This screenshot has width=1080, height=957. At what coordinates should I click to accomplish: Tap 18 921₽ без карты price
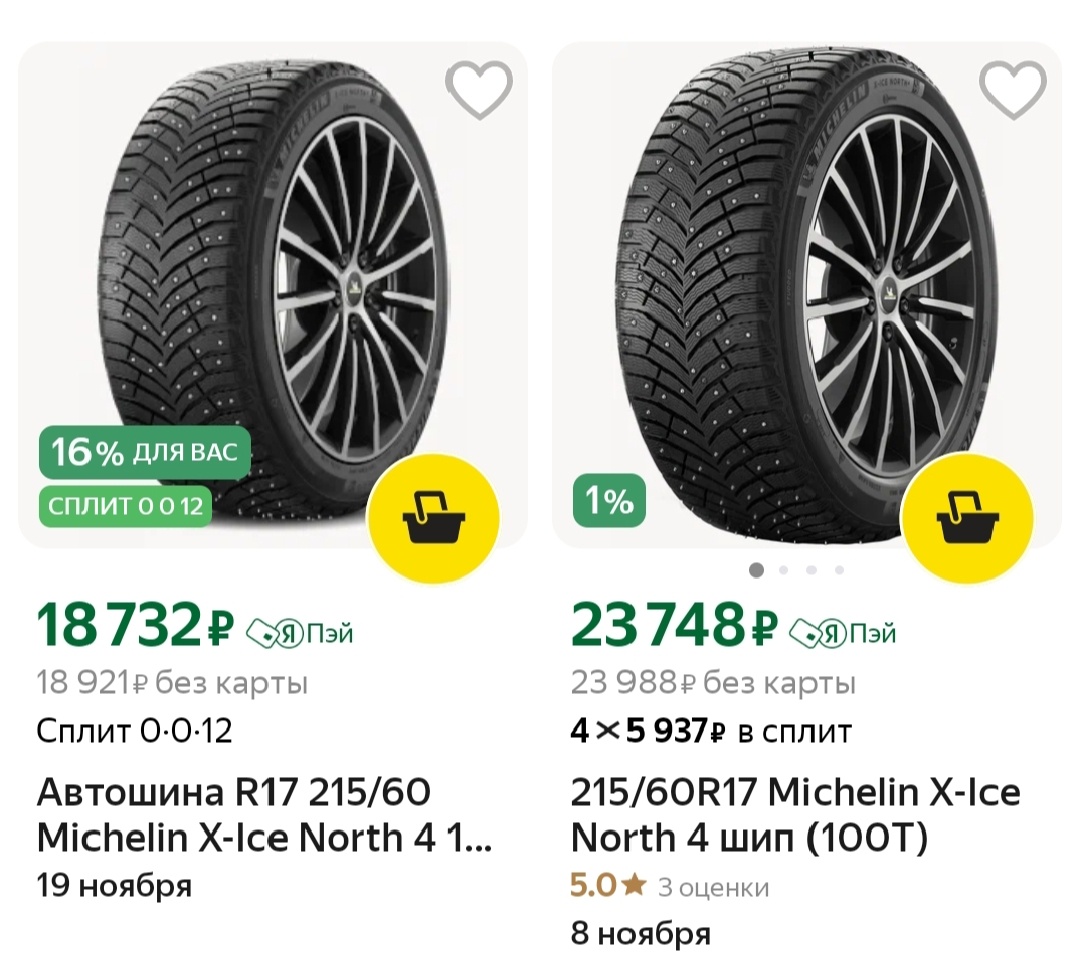click(172, 684)
